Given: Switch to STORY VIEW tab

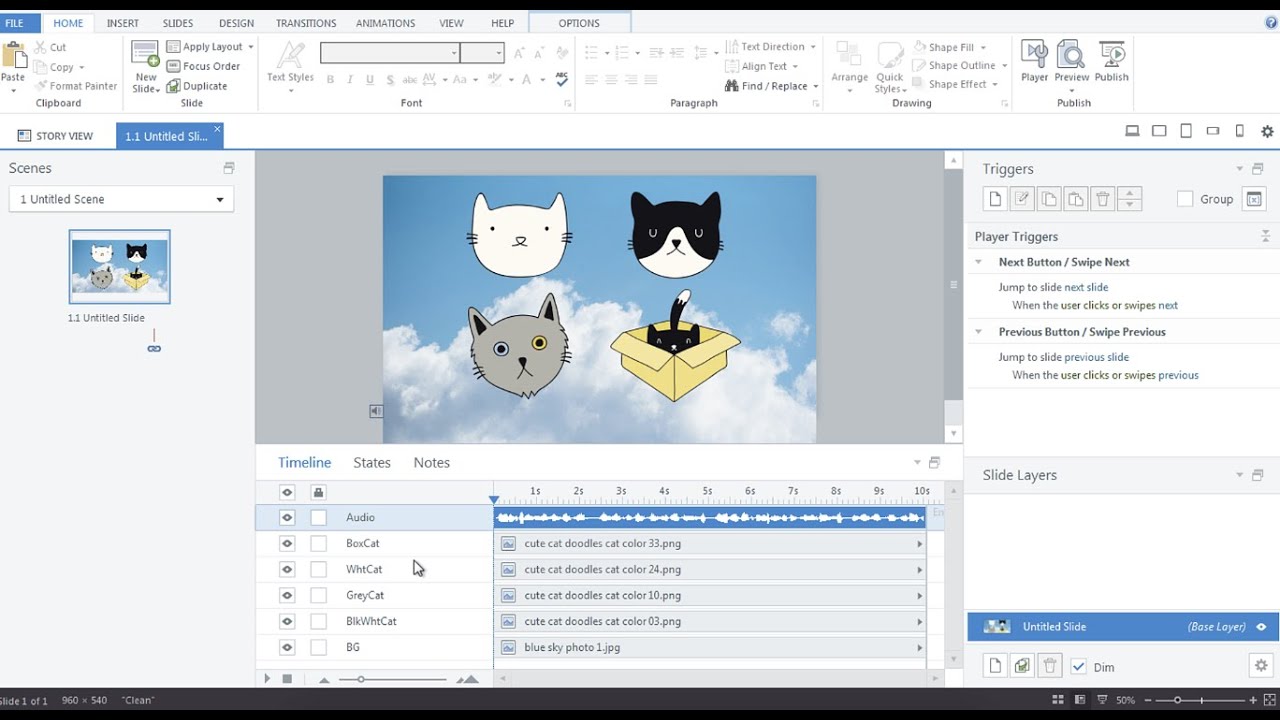Looking at the screenshot, I should [56, 136].
